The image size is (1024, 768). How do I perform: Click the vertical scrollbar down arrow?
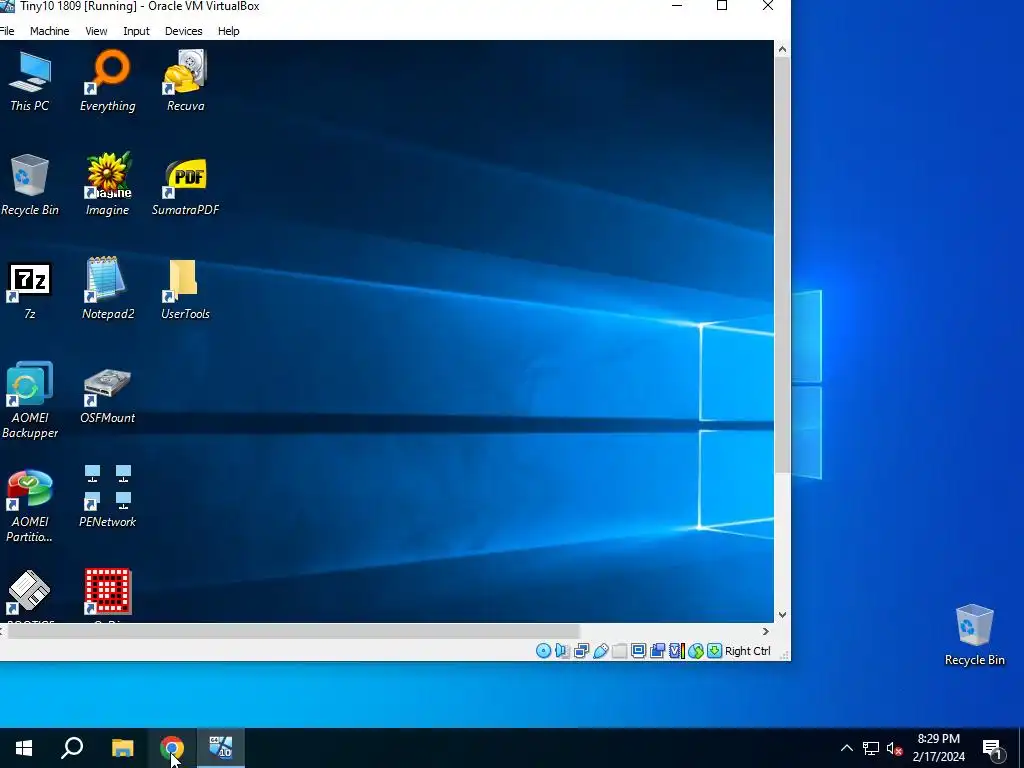782,615
